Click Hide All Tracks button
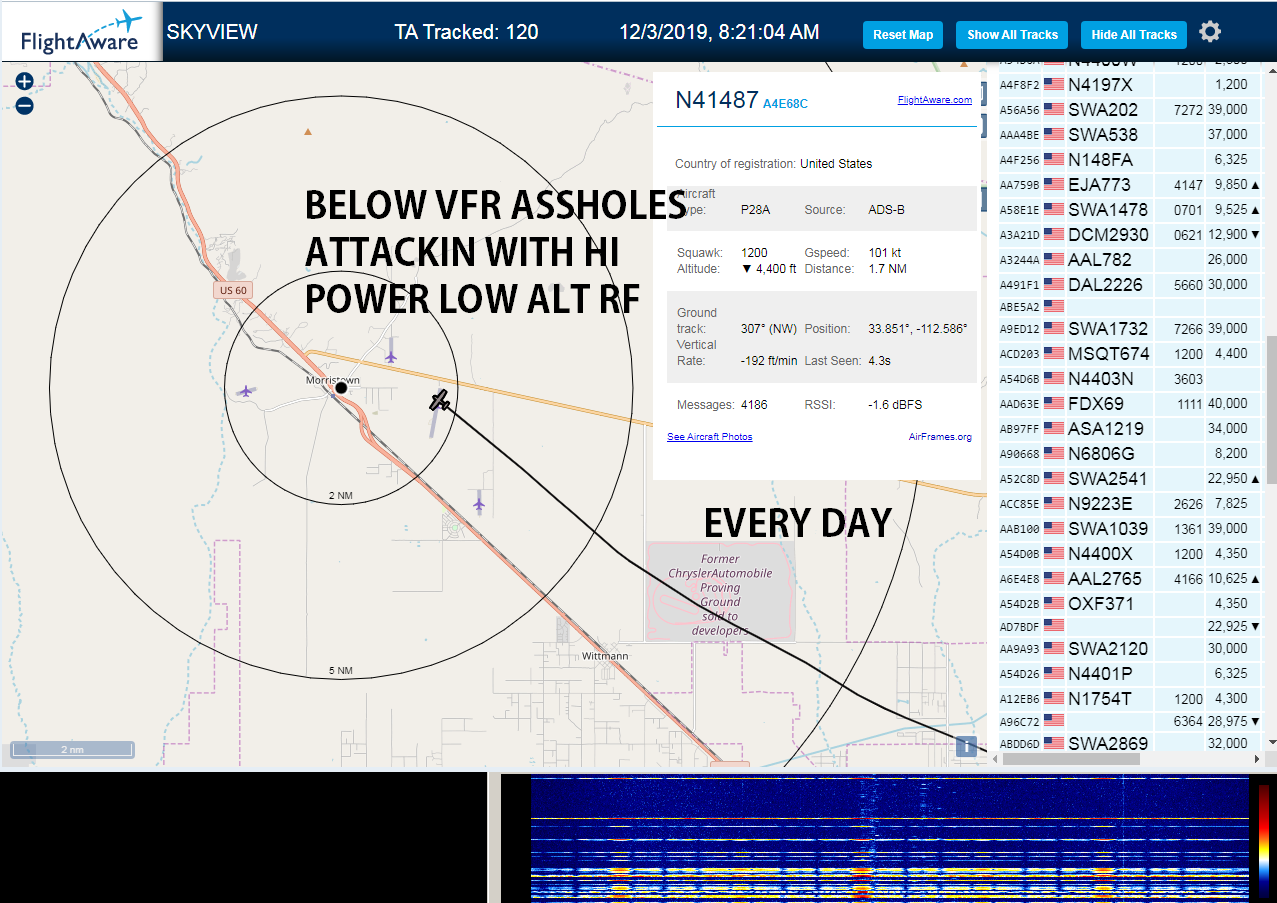The width and height of the screenshot is (1277, 903). pos(1134,34)
